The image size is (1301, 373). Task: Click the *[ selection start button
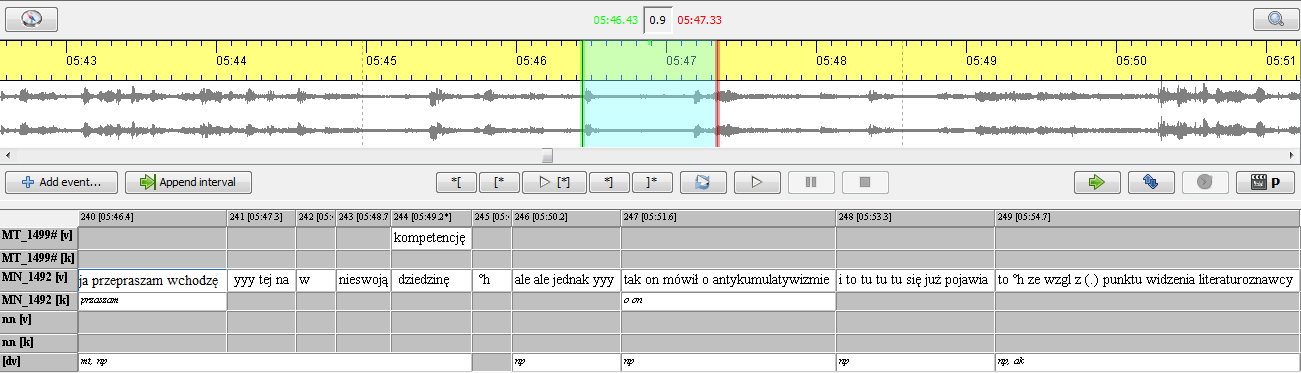click(x=458, y=182)
